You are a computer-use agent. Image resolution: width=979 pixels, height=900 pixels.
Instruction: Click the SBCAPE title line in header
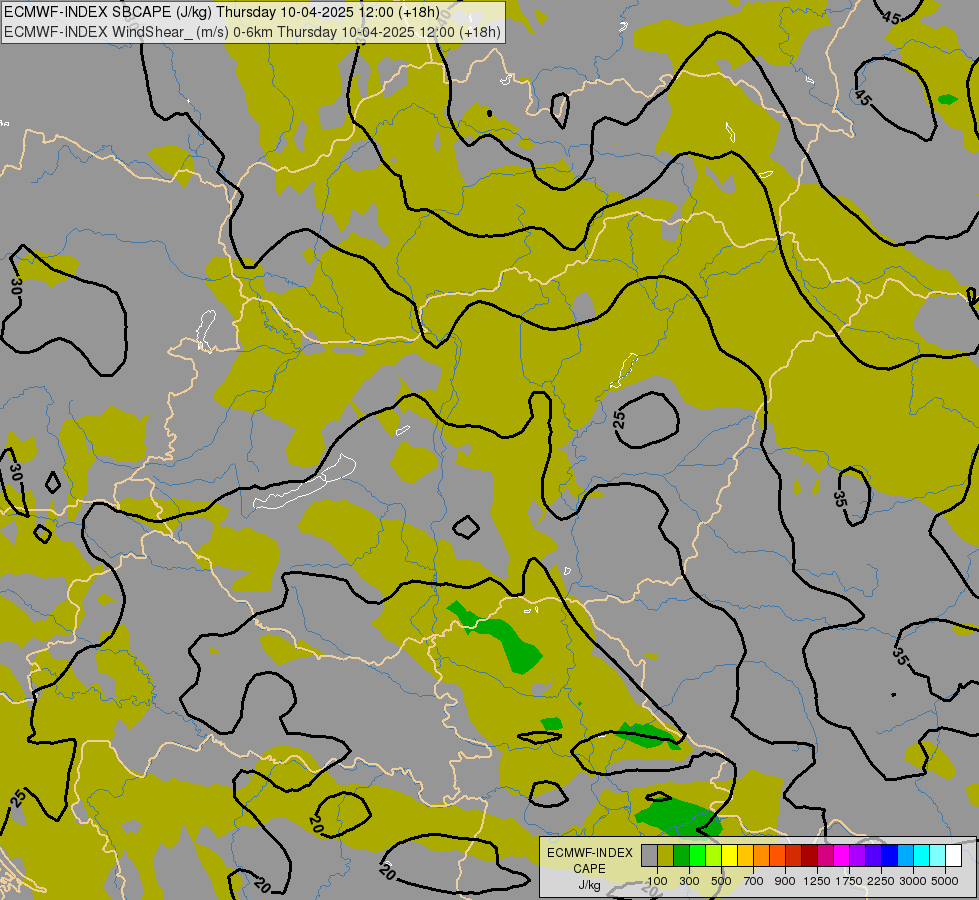(x=222, y=12)
